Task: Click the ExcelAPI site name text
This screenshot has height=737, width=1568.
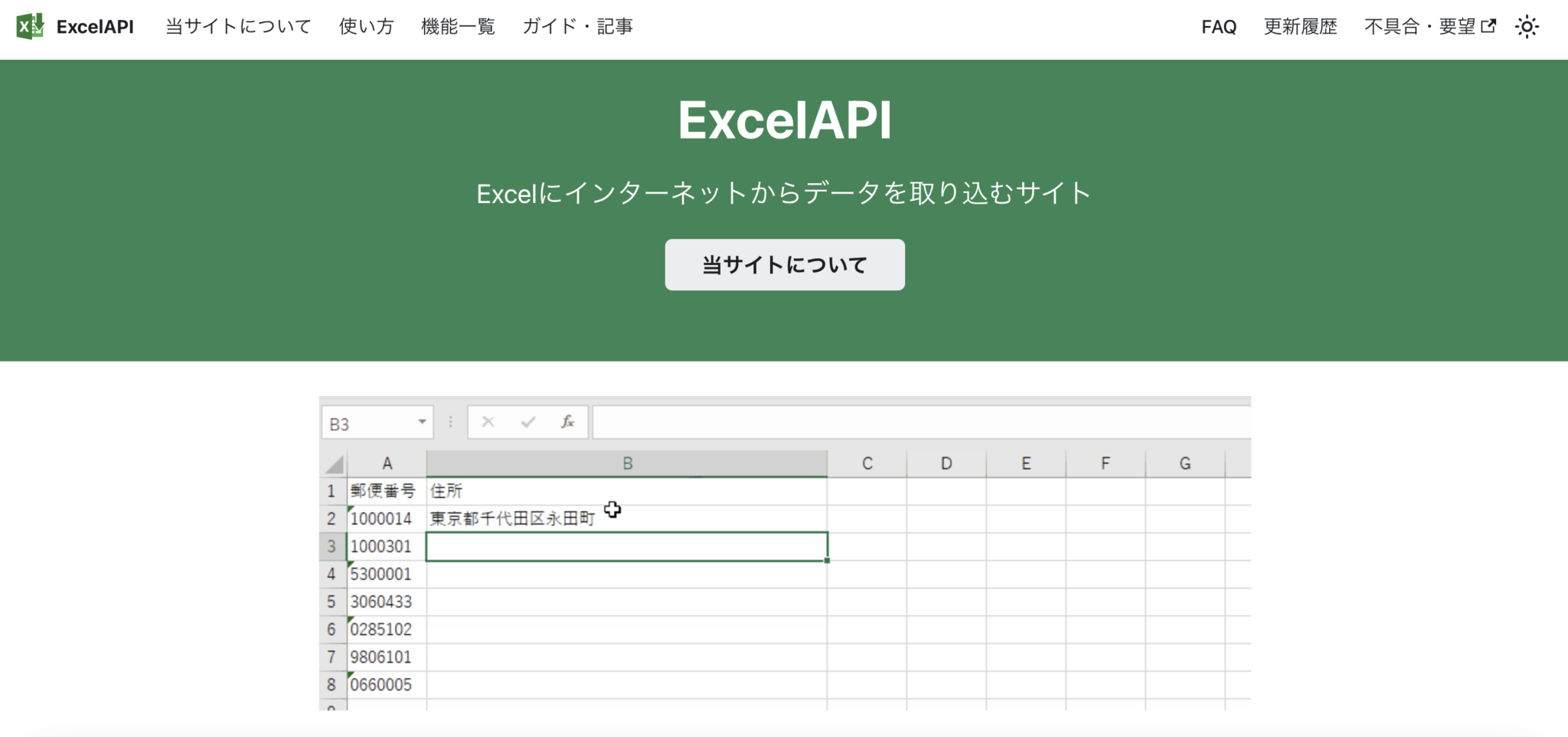Action: click(x=95, y=27)
